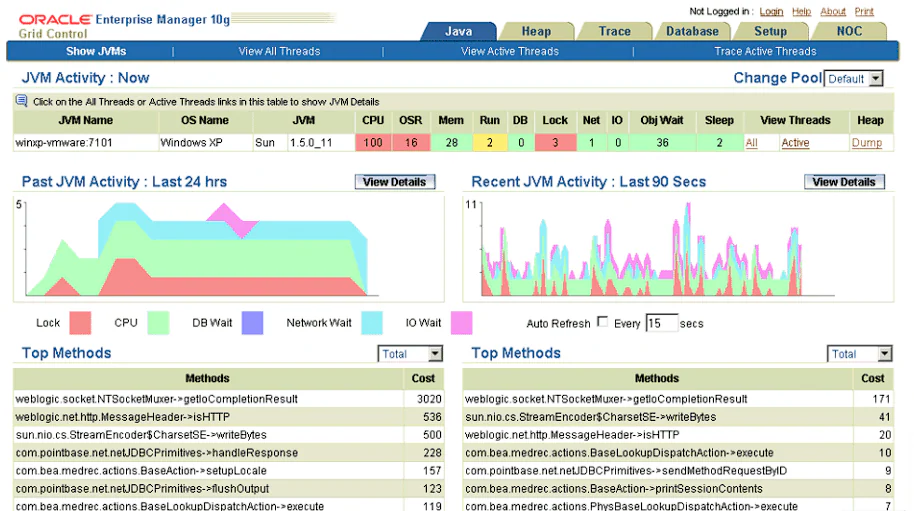Click View Details for Past JVM Activity
Image resolution: width=914 pixels, height=511 pixels.
tap(395, 182)
